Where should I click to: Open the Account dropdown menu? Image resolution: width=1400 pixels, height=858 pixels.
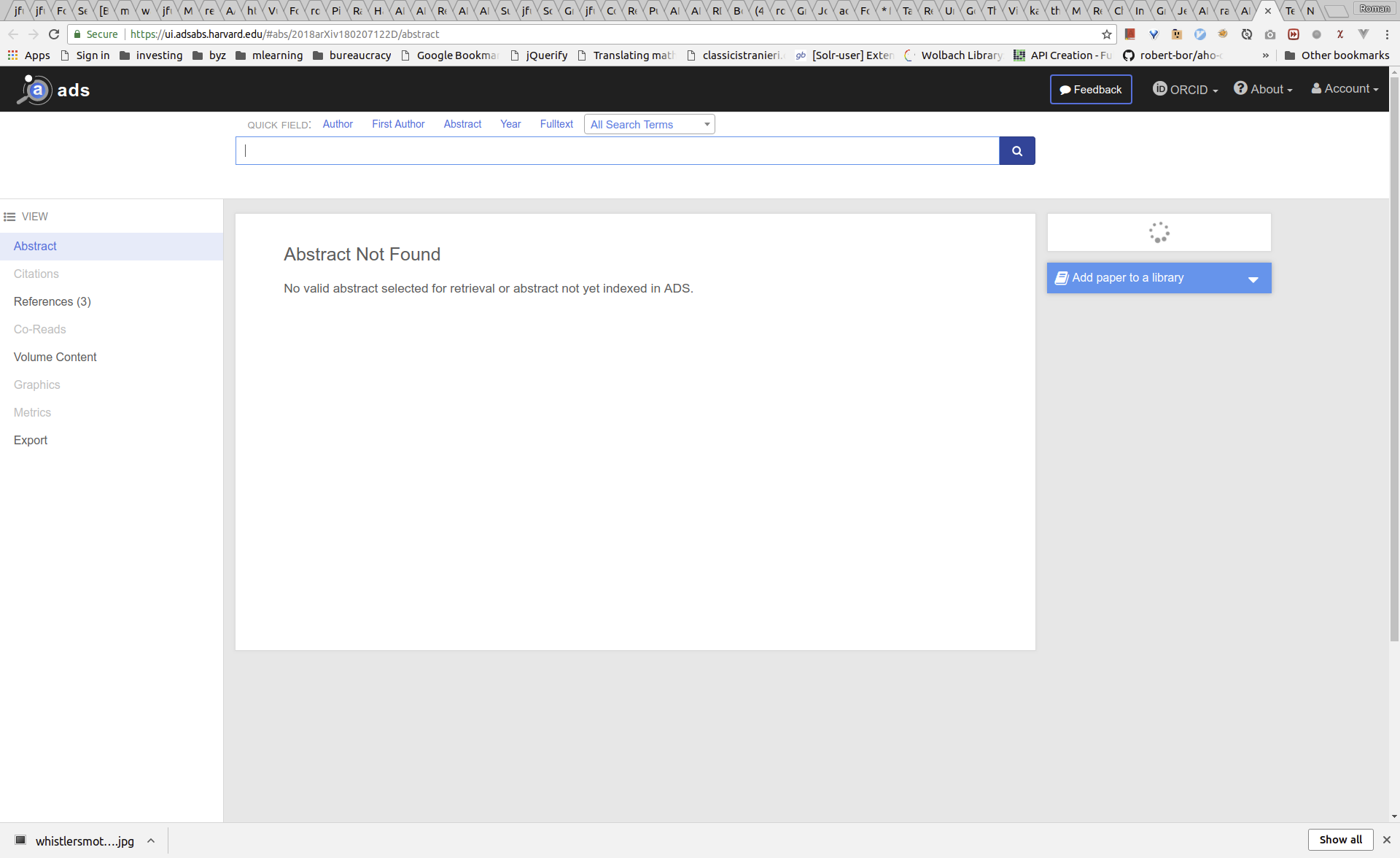click(x=1345, y=89)
